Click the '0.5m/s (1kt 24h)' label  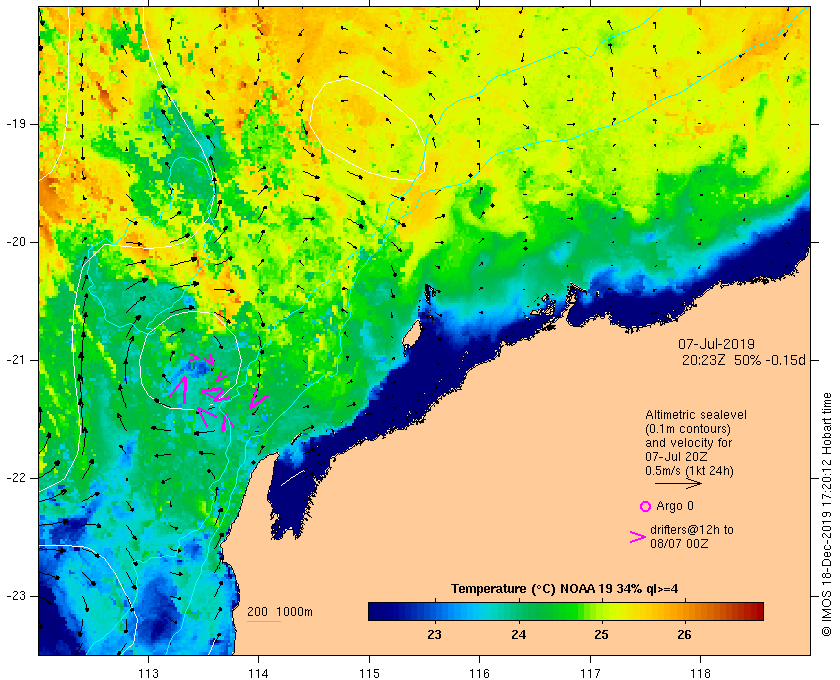tap(689, 471)
